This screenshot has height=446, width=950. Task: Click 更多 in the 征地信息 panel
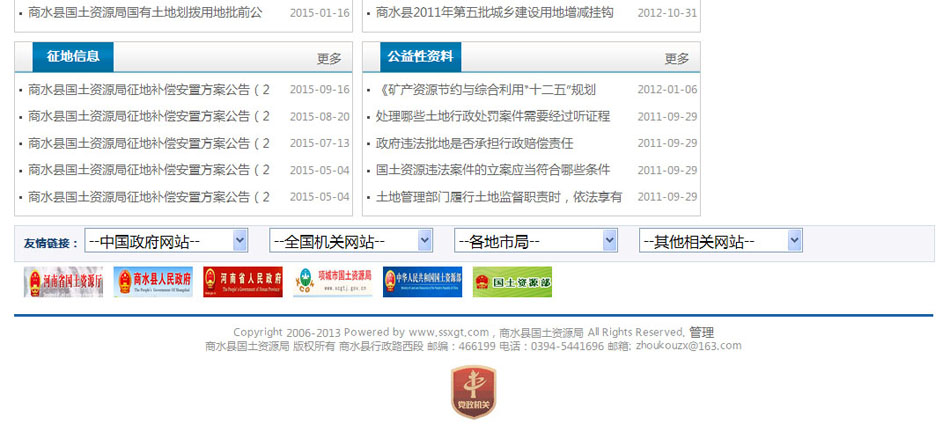329,59
